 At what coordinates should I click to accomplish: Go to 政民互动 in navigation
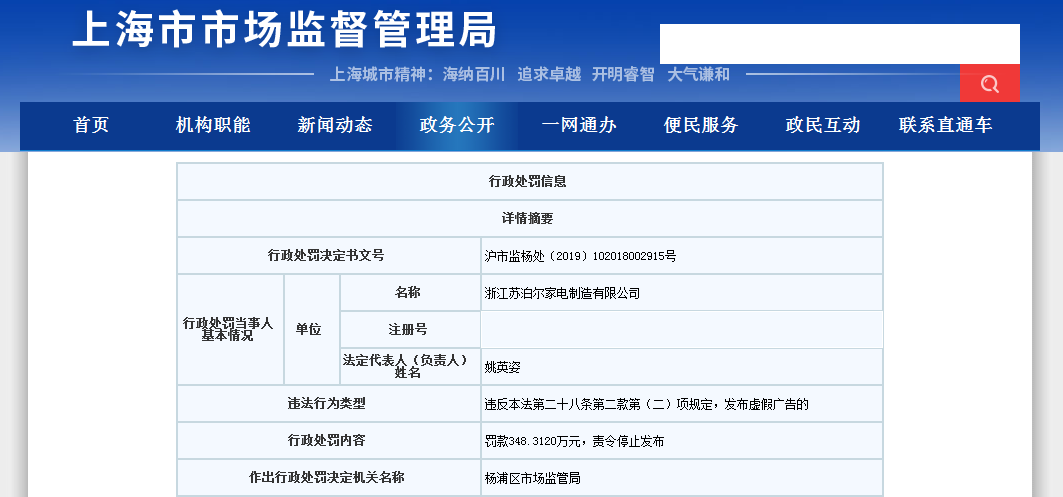pyautogui.click(x=823, y=125)
